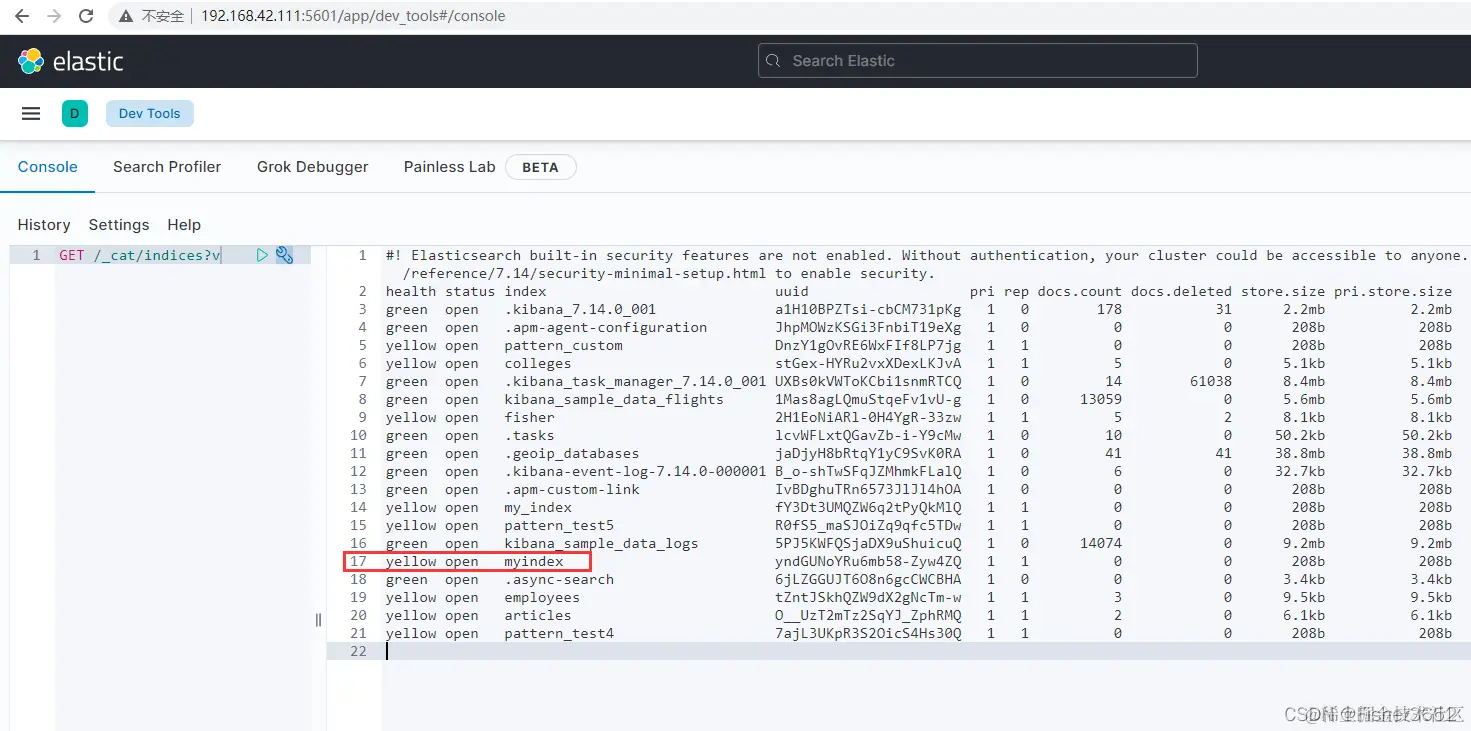Viewport: 1471px width, 731px height.
Task: Open the wrench request options menu
Action: (x=285, y=255)
